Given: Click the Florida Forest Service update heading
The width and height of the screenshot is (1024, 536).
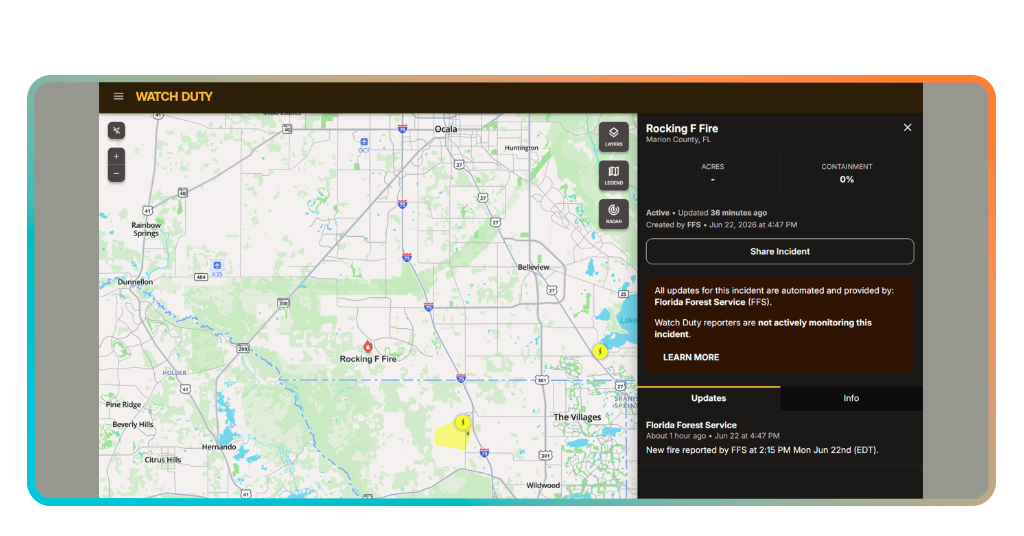Looking at the screenshot, I should pyautogui.click(x=691, y=425).
